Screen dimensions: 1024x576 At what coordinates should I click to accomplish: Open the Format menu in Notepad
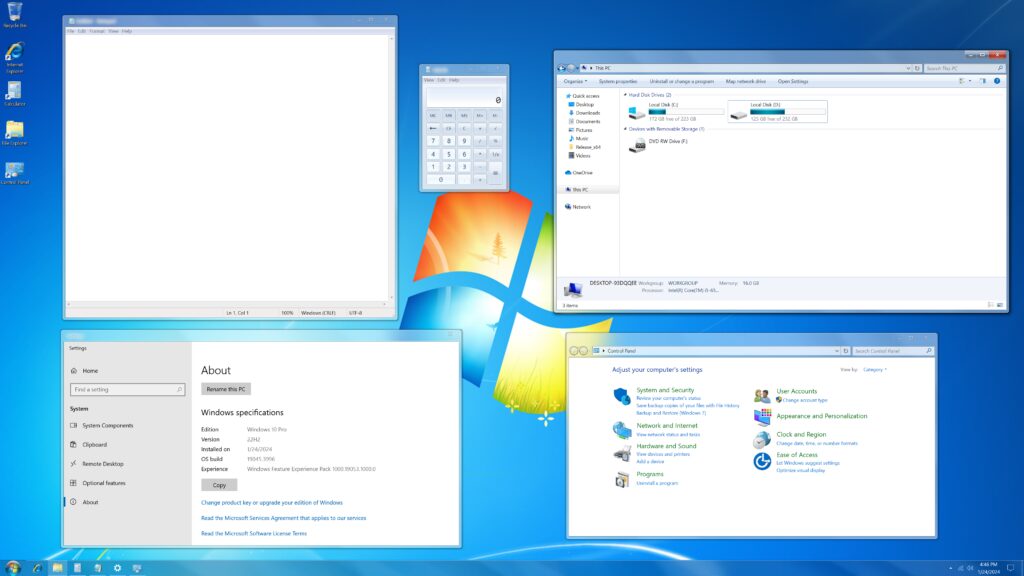point(97,31)
